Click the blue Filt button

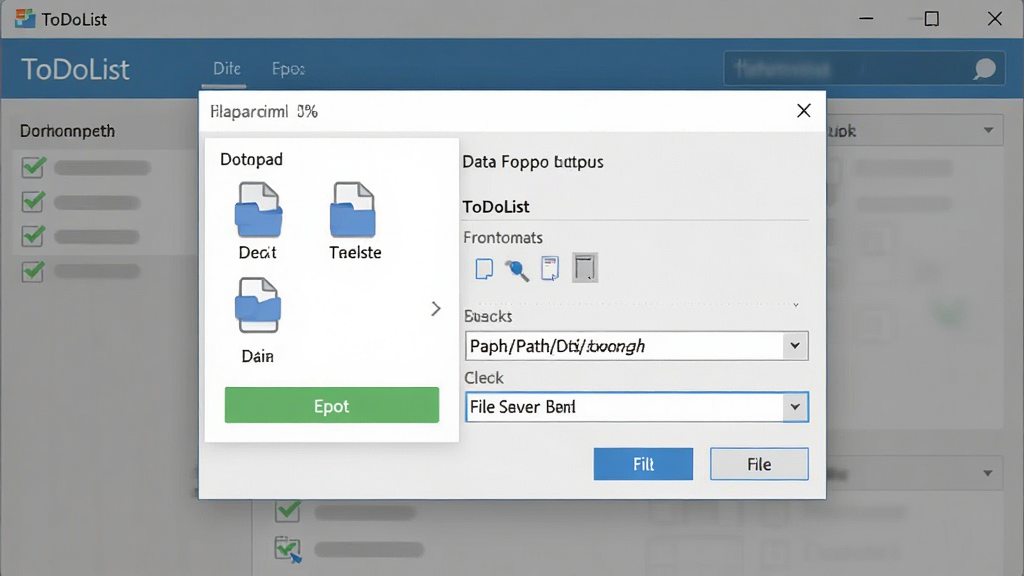coord(643,464)
